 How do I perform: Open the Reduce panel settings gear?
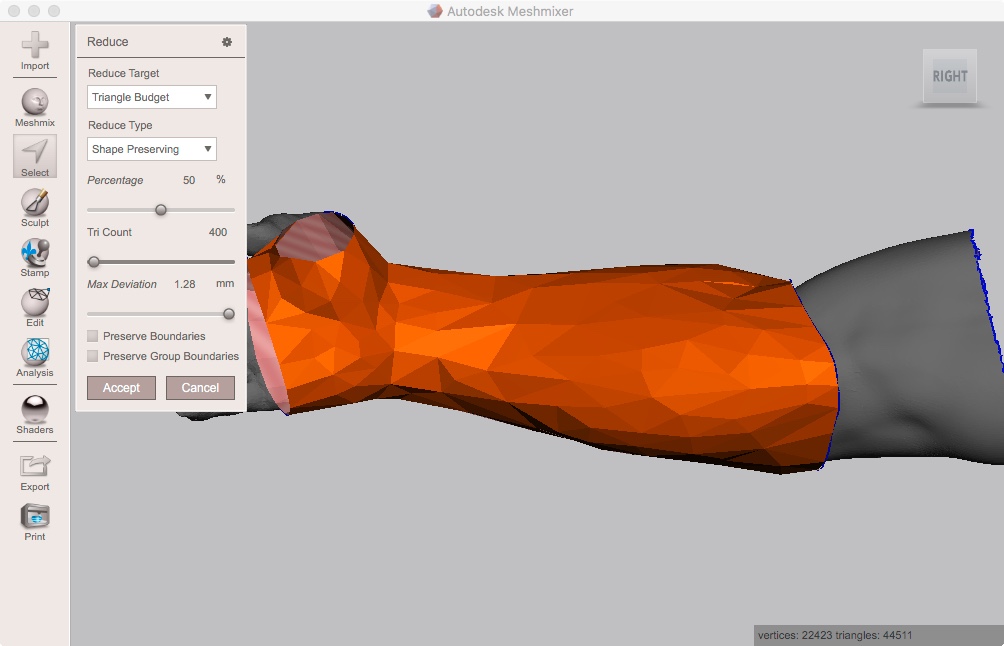coord(227,41)
